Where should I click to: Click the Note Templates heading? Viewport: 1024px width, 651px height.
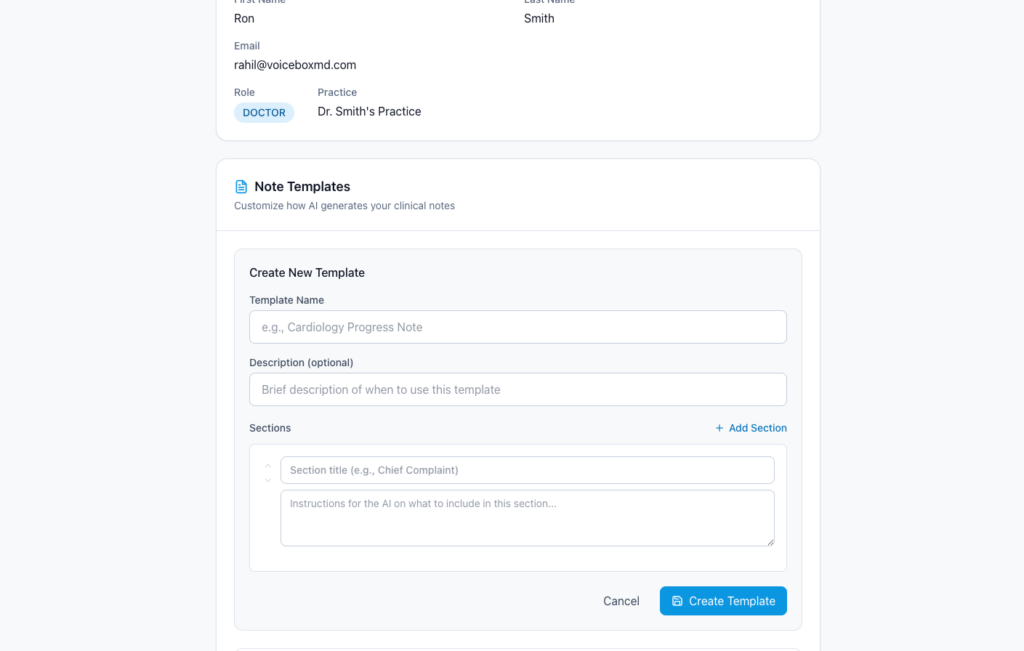point(302,187)
